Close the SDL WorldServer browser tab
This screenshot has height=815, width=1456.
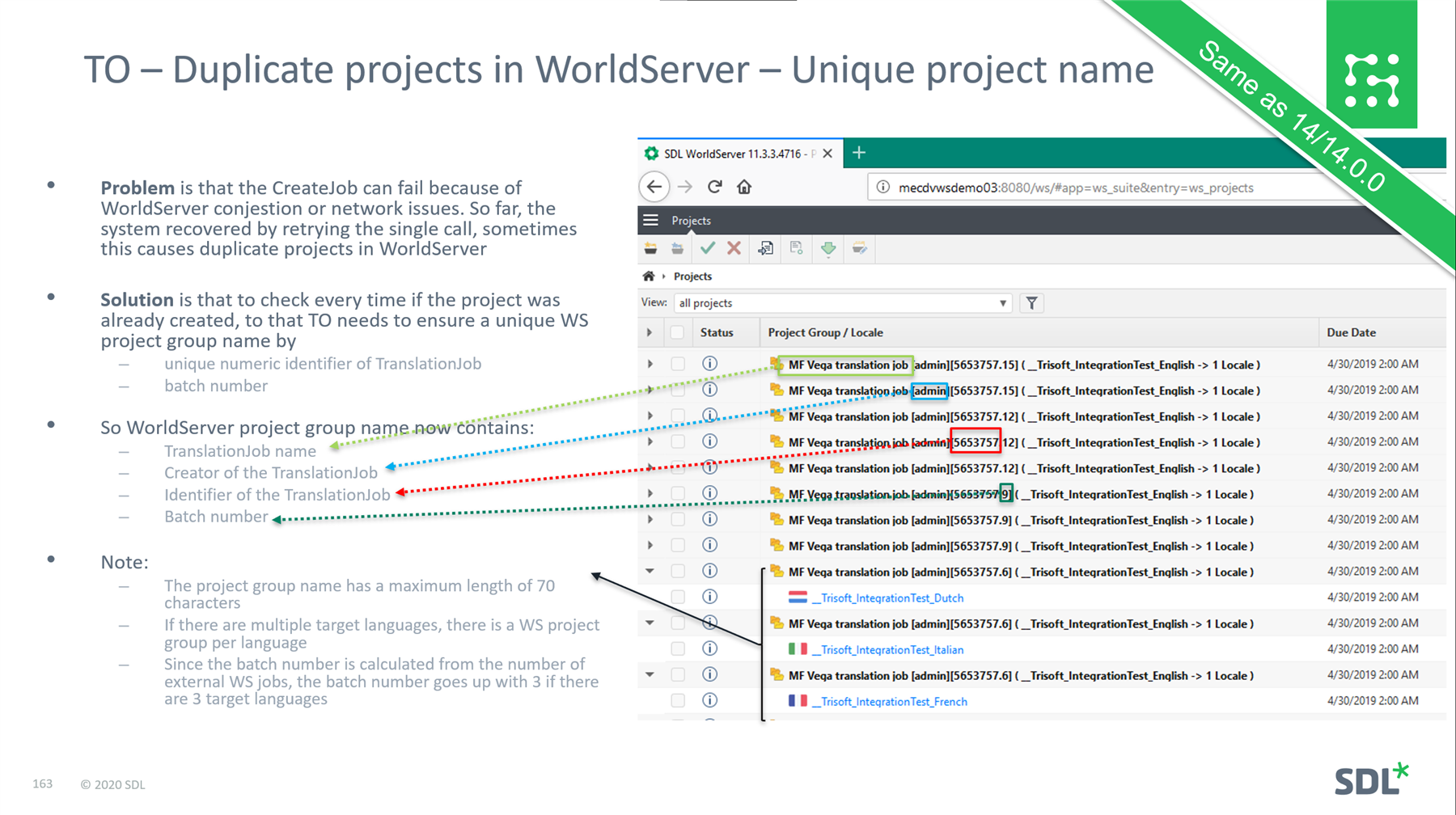(x=827, y=153)
